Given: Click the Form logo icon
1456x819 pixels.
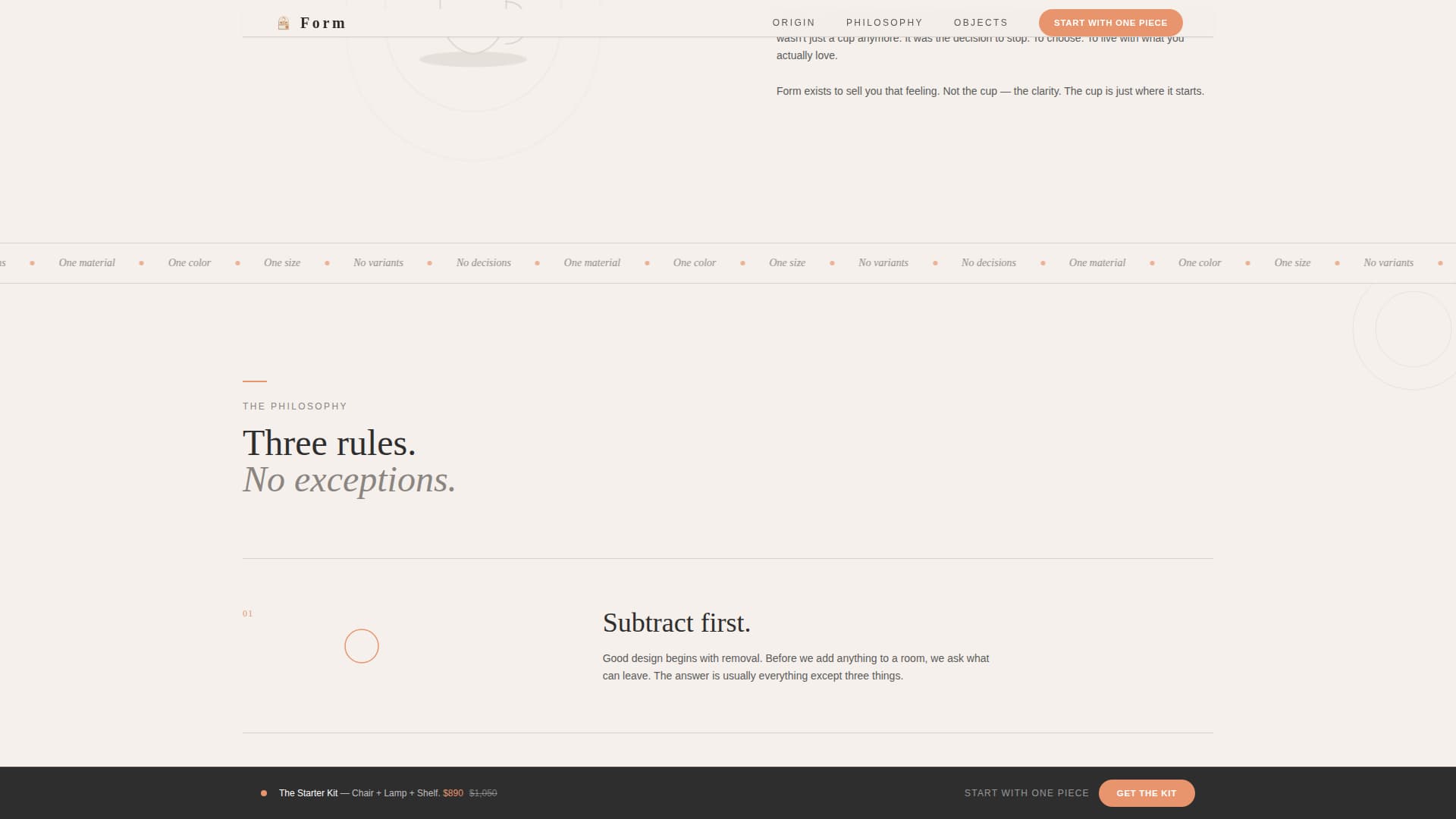Looking at the screenshot, I should [283, 24].
